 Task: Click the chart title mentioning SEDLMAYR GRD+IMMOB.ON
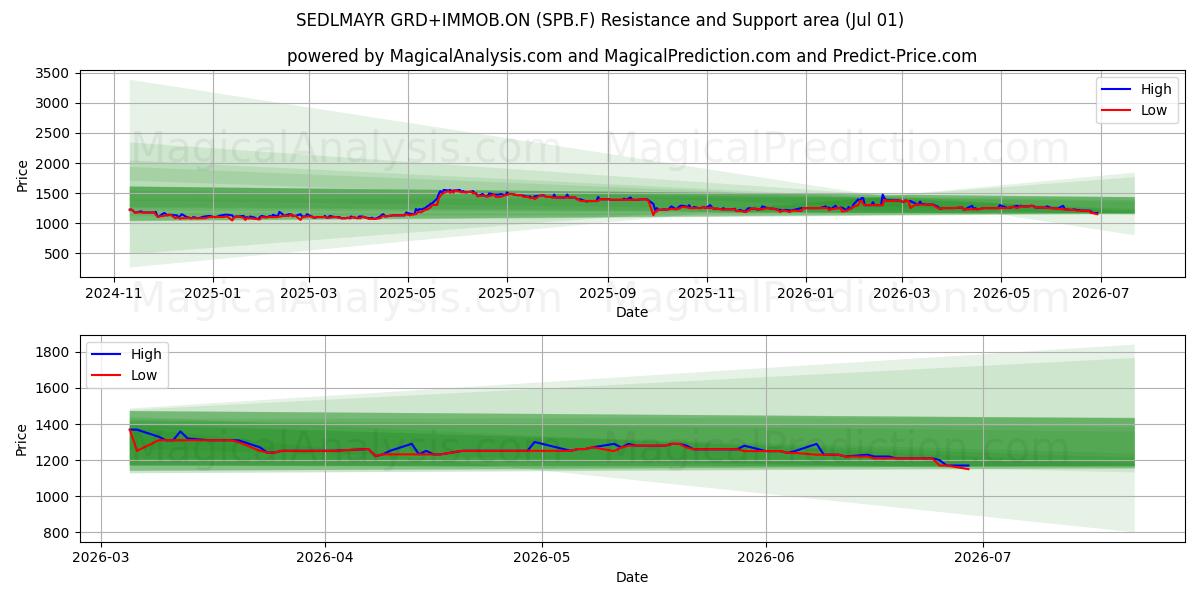point(600,20)
